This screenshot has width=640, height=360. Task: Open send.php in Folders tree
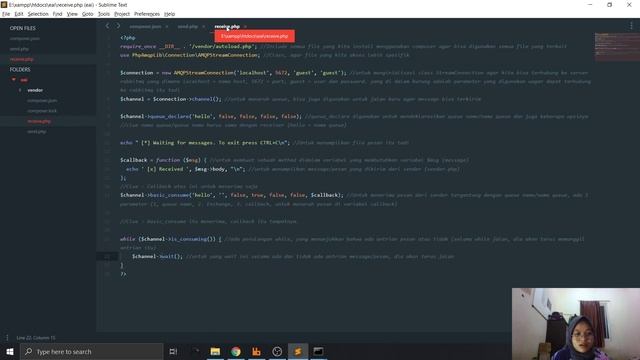37,131
